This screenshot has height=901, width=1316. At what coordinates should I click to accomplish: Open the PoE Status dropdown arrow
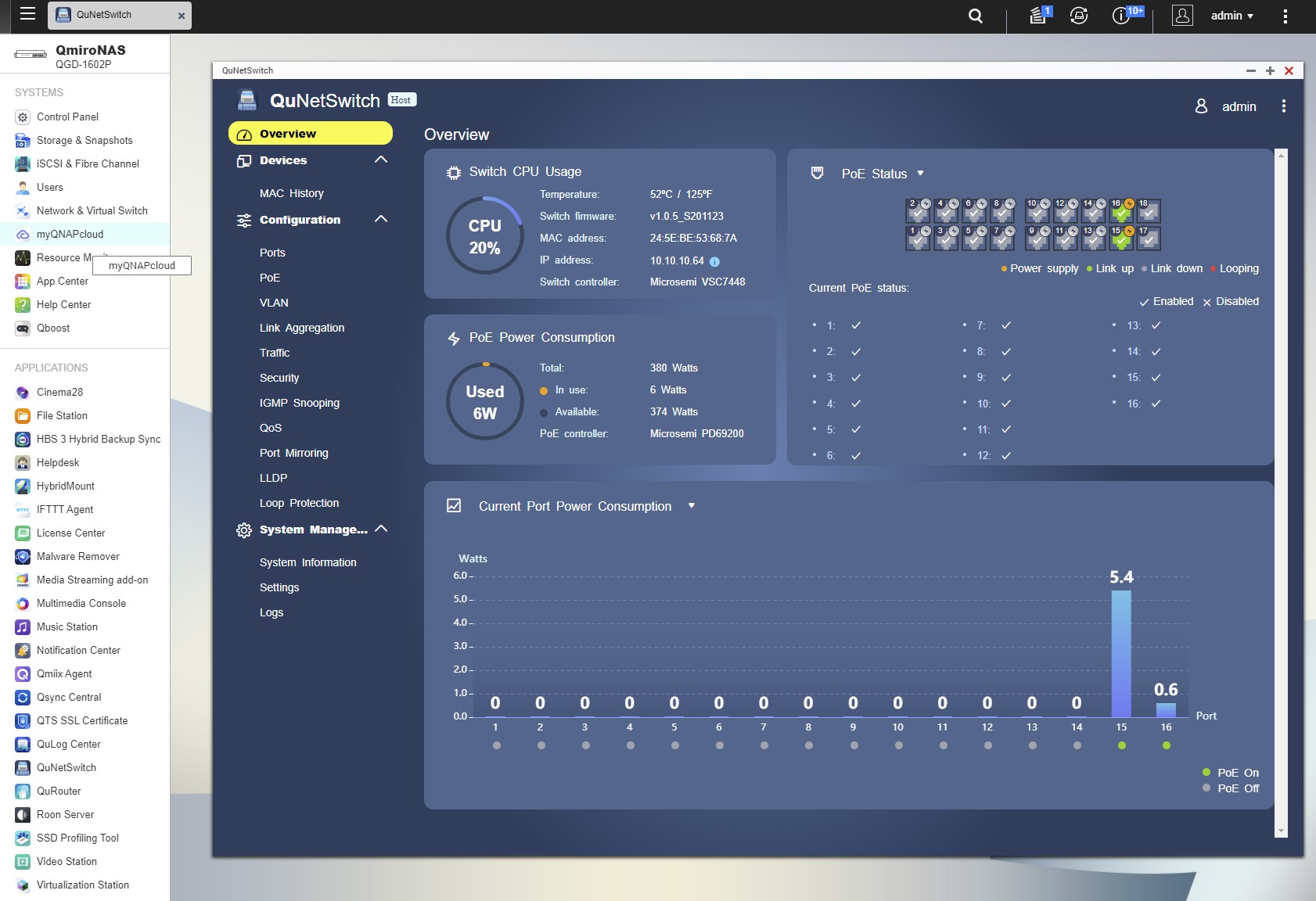(x=920, y=174)
